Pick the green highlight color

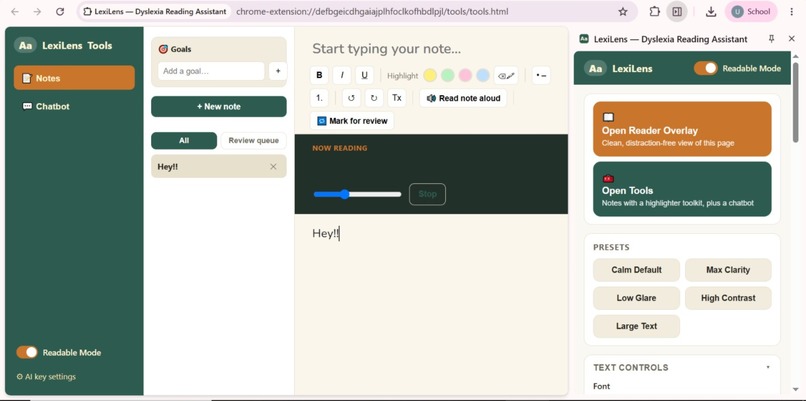(x=448, y=76)
